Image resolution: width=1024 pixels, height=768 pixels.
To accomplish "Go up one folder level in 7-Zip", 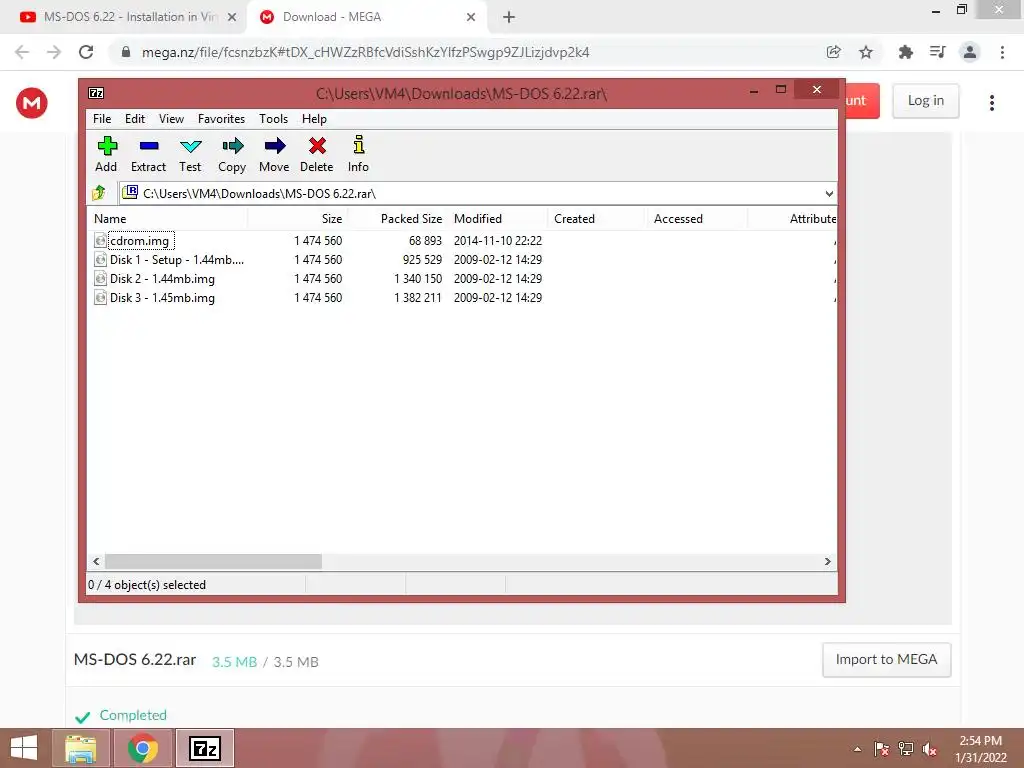I will click(x=99, y=193).
